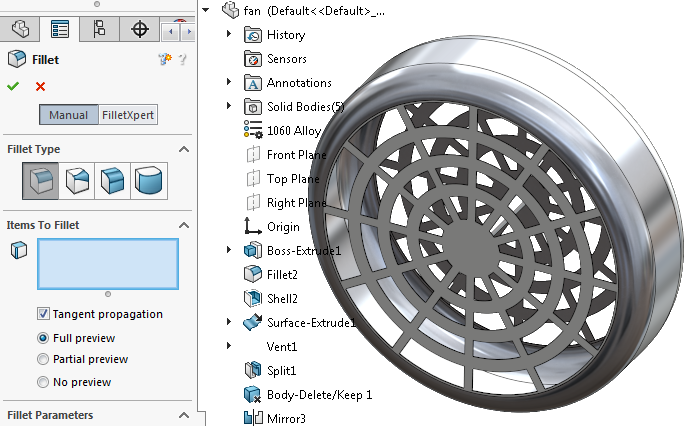The image size is (686, 426).
Task: Choose the Face Fillet type icon
Action: click(113, 181)
